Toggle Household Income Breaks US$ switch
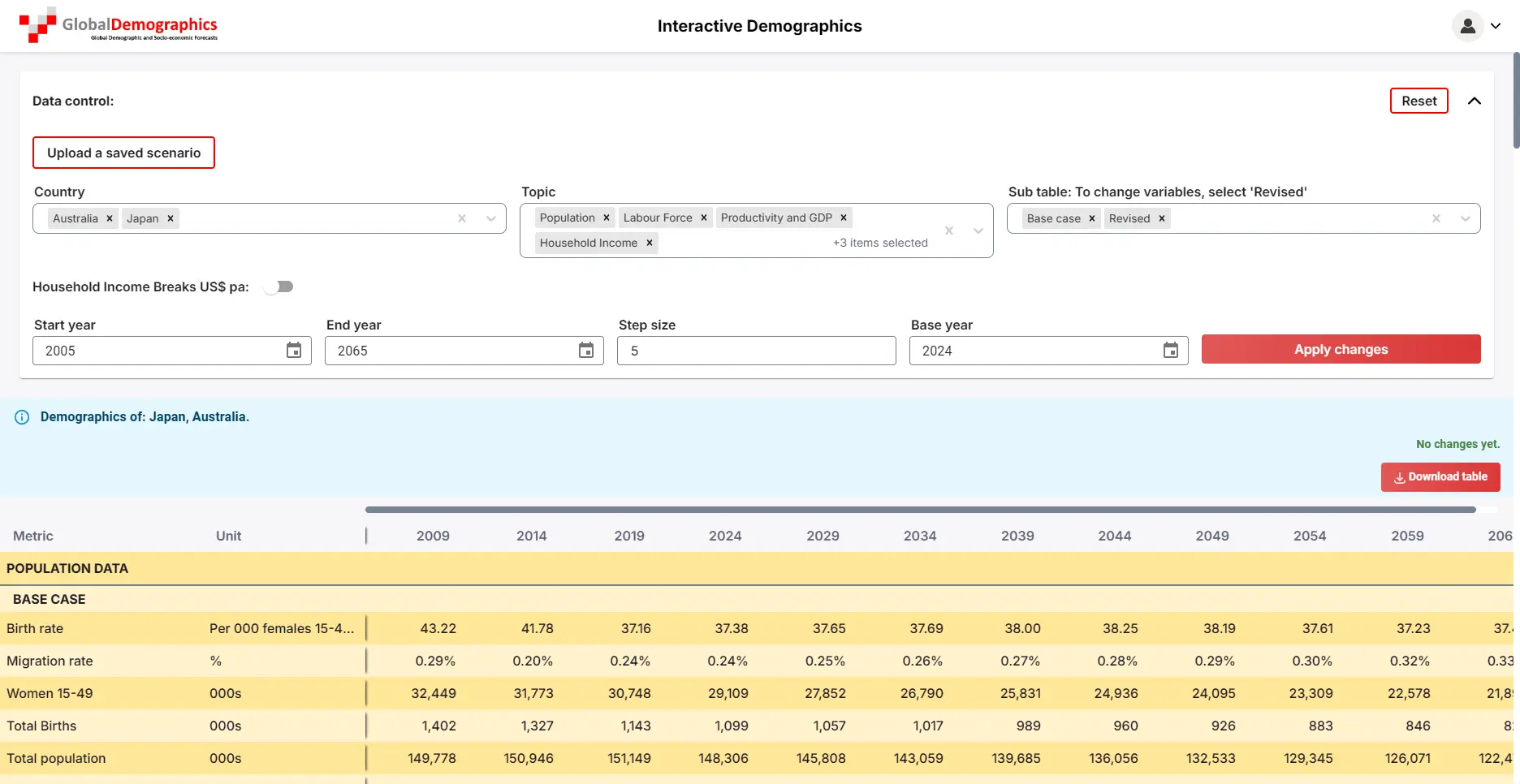This screenshot has width=1520, height=784. pos(279,286)
